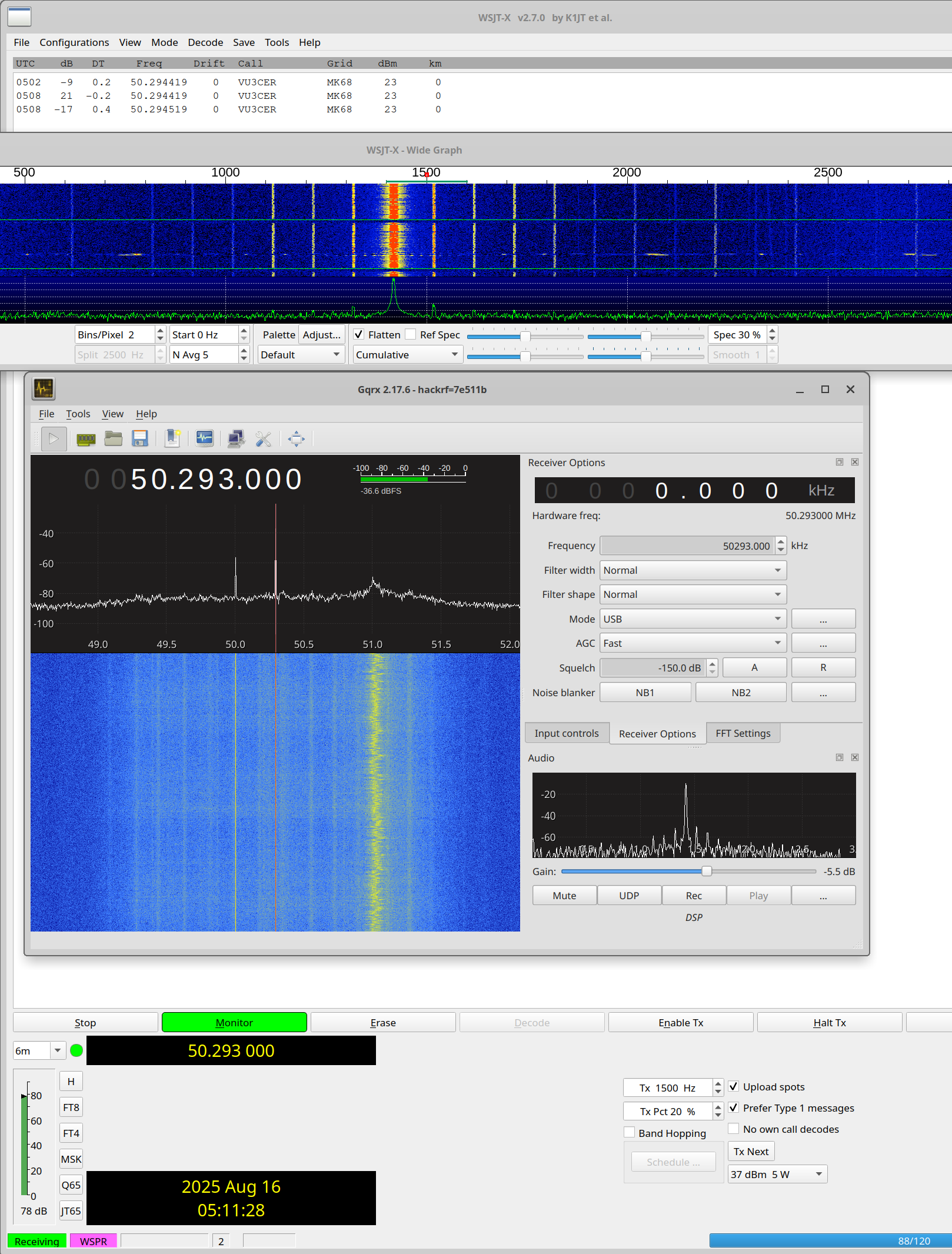Click the Erase button
The image size is (952, 1254).
click(x=383, y=1023)
